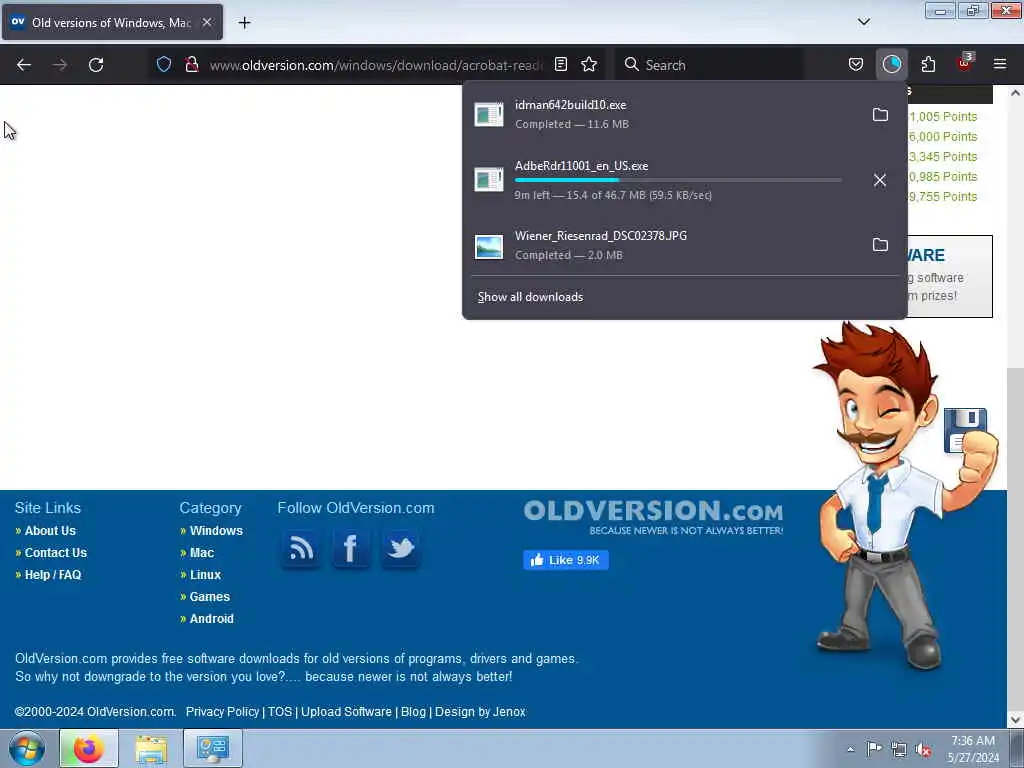
Task: List all tabs dropdown arrow
Action: click(x=863, y=22)
